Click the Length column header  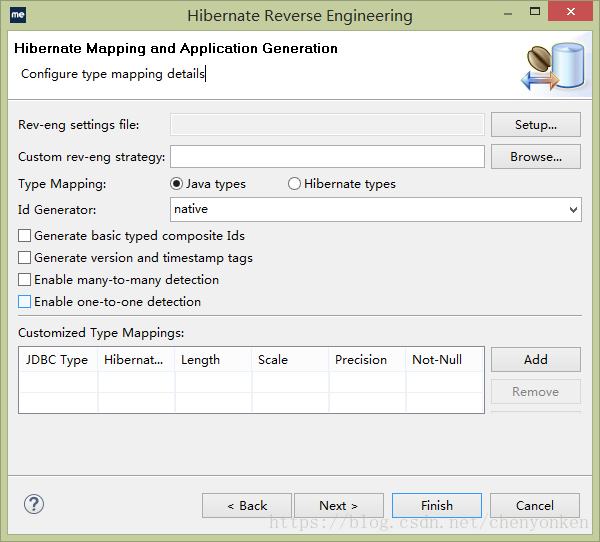213,360
